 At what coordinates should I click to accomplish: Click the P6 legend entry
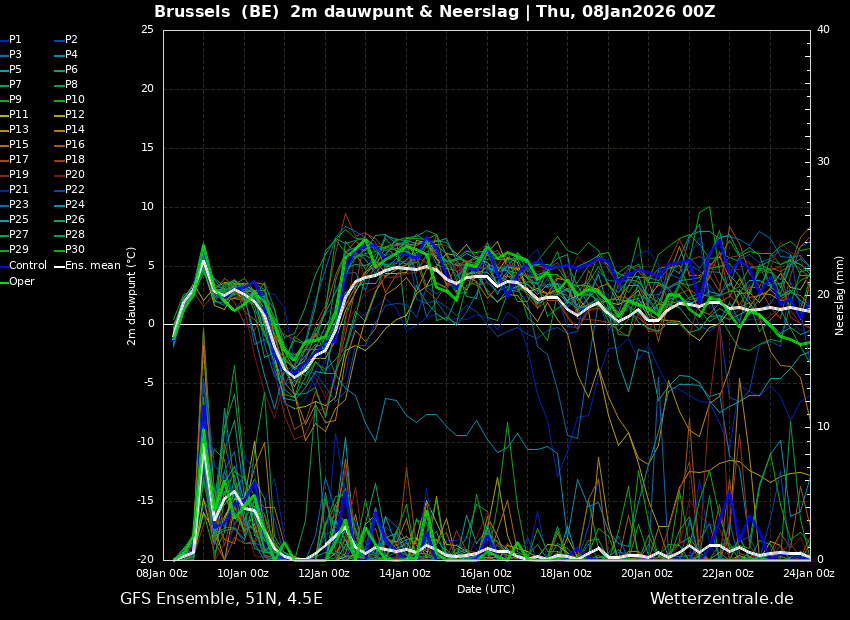[66, 69]
